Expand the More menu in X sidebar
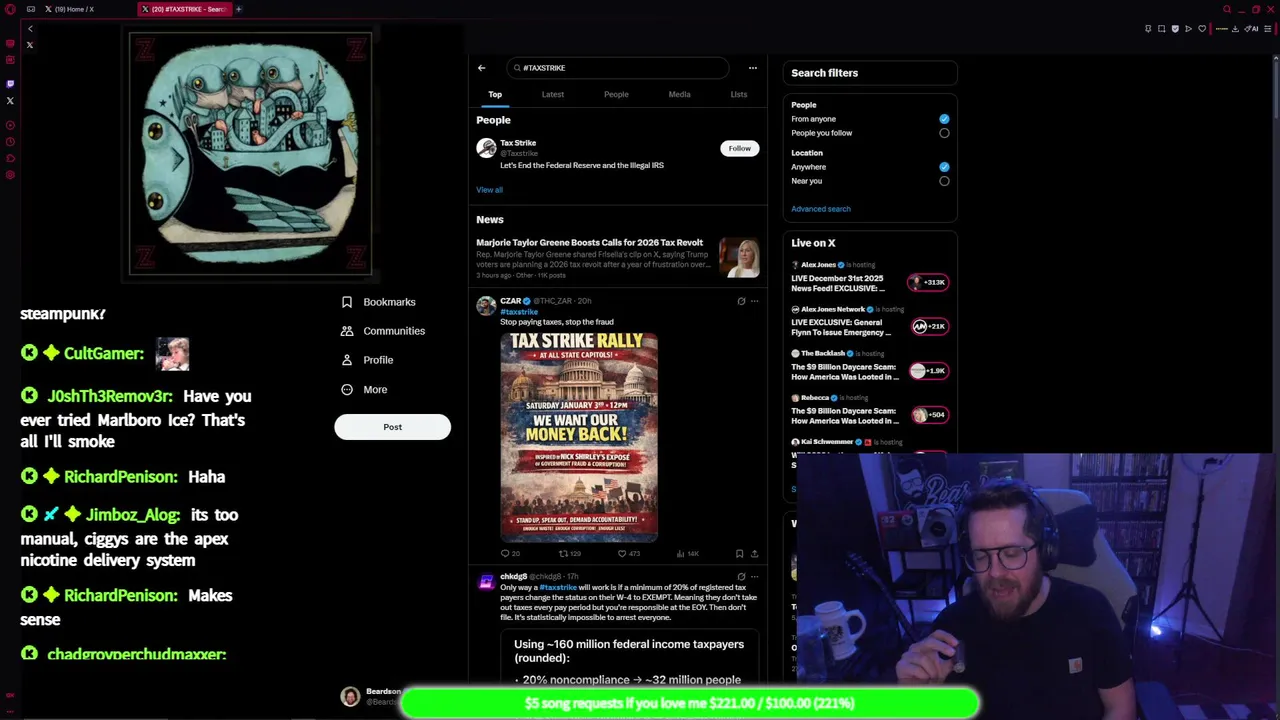Image resolution: width=1280 pixels, height=720 pixels. [x=364, y=390]
